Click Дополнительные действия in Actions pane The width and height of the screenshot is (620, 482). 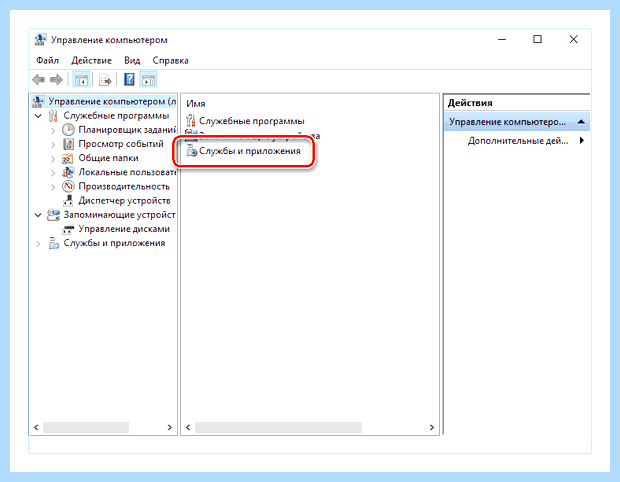tap(518, 141)
